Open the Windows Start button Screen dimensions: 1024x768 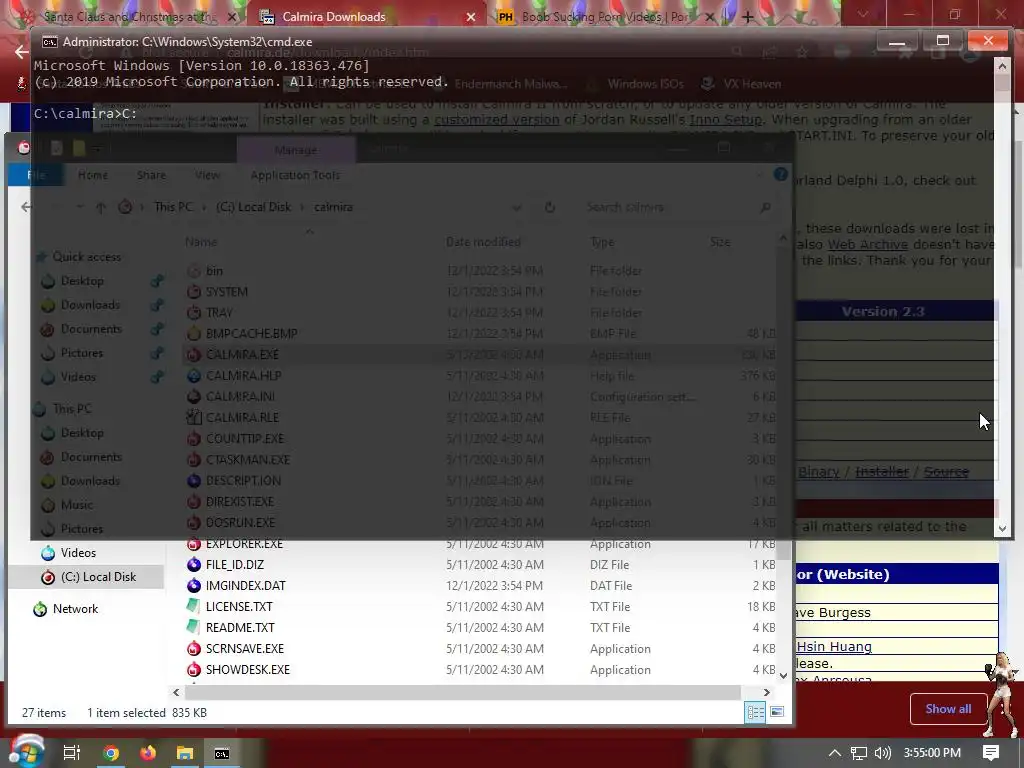point(26,753)
